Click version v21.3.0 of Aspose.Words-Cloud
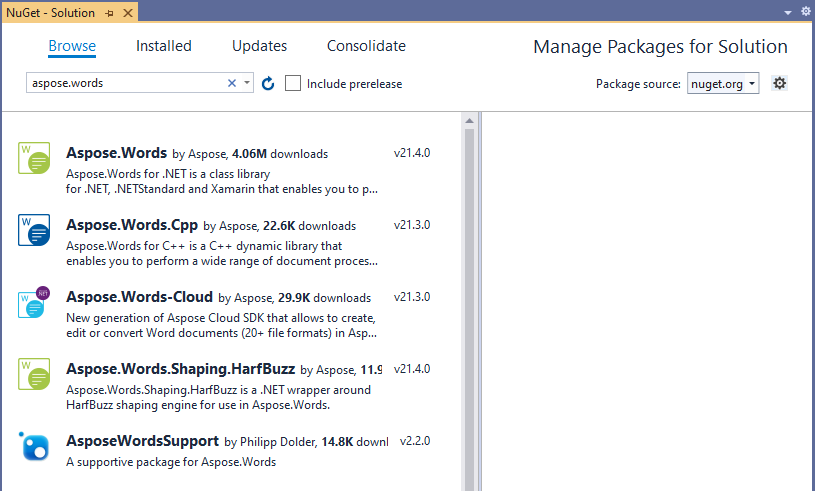Image resolution: width=815 pixels, height=491 pixels. tap(412, 297)
